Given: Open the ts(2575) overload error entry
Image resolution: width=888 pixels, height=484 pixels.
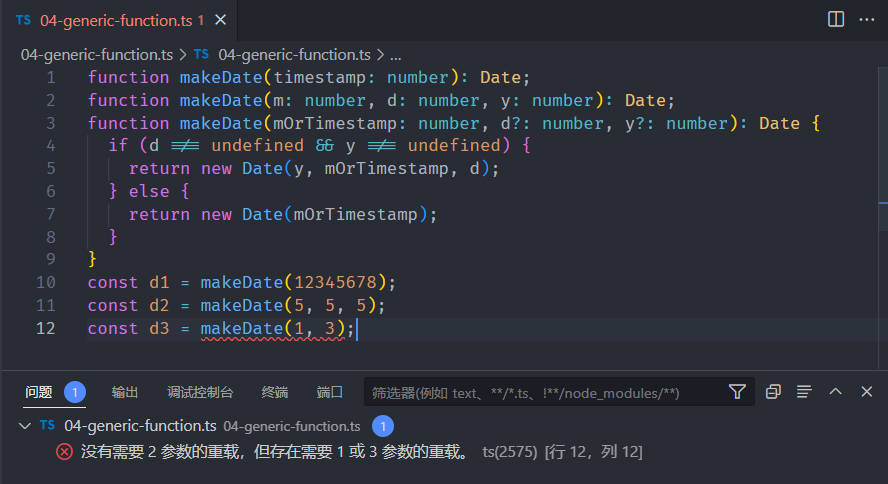Looking at the screenshot, I should (444, 452).
